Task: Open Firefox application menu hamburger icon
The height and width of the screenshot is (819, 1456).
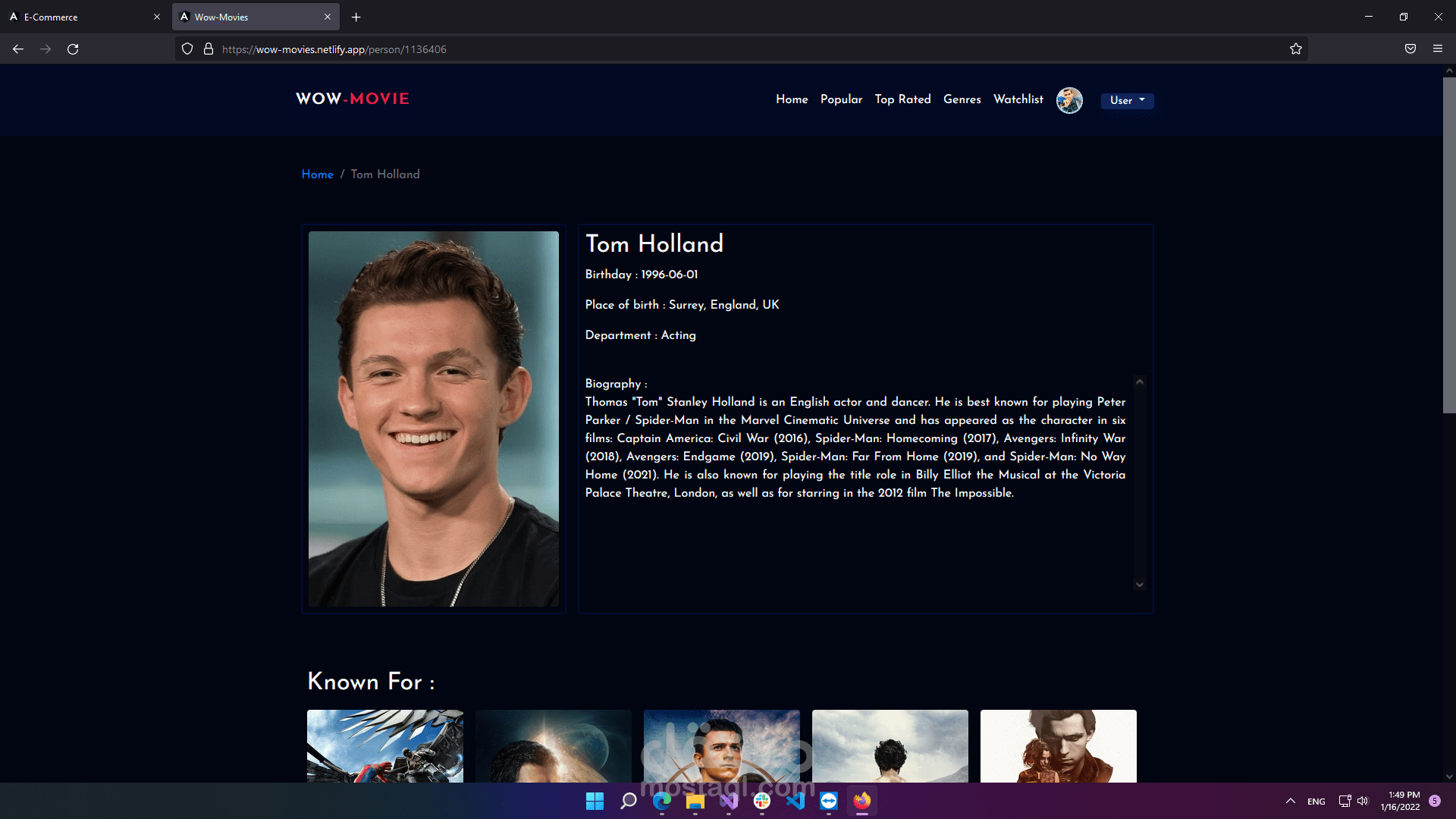Action: coord(1438,49)
